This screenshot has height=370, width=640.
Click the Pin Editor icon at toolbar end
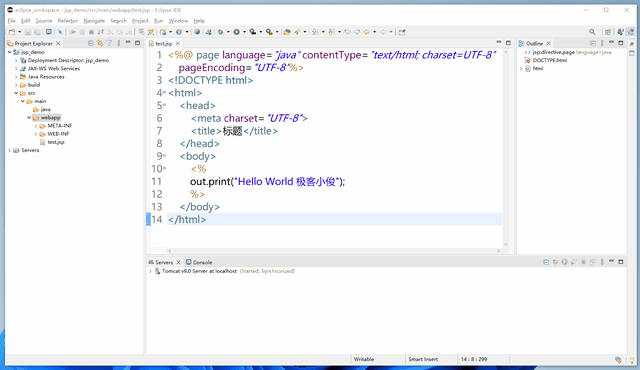(402, 32)
